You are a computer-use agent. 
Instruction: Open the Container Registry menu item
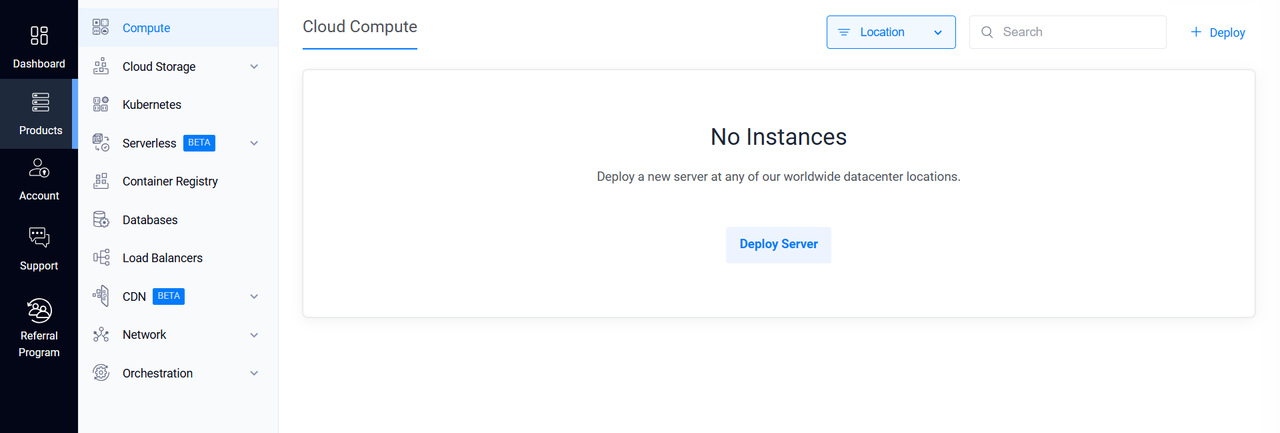click(x=178, y=181)
